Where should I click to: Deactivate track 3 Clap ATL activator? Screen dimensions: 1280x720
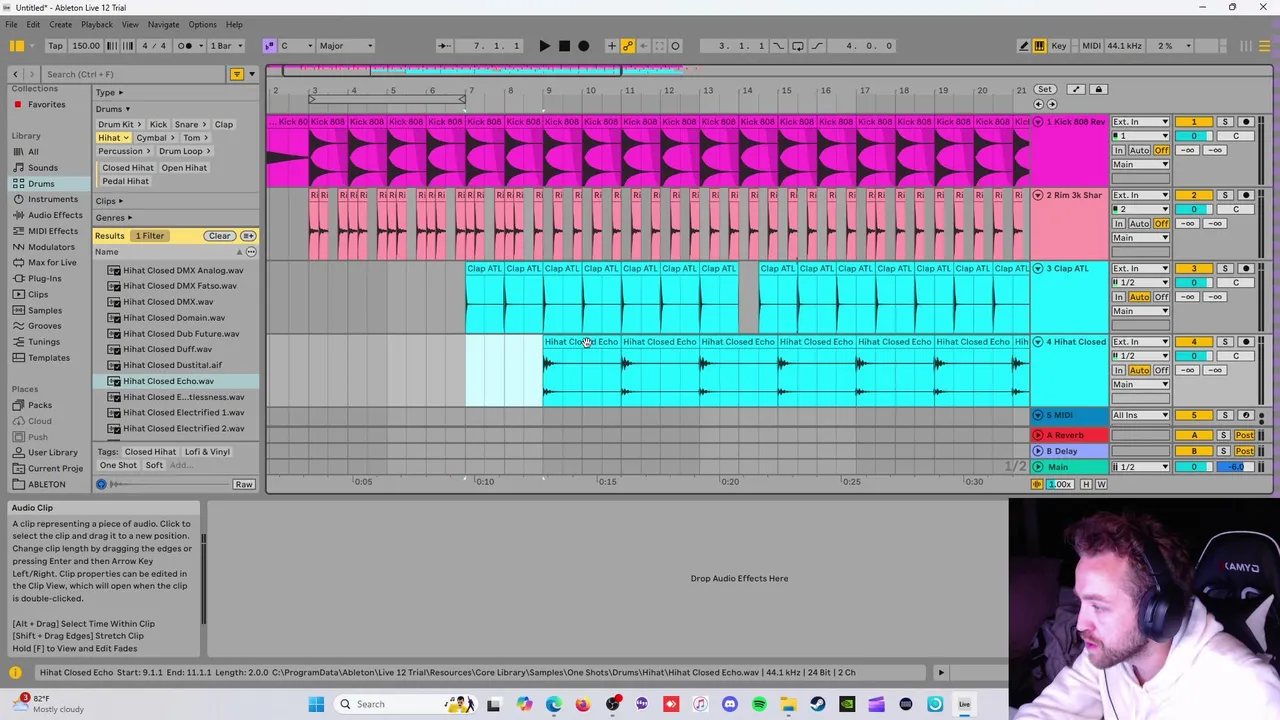(x=1193, y=268)
